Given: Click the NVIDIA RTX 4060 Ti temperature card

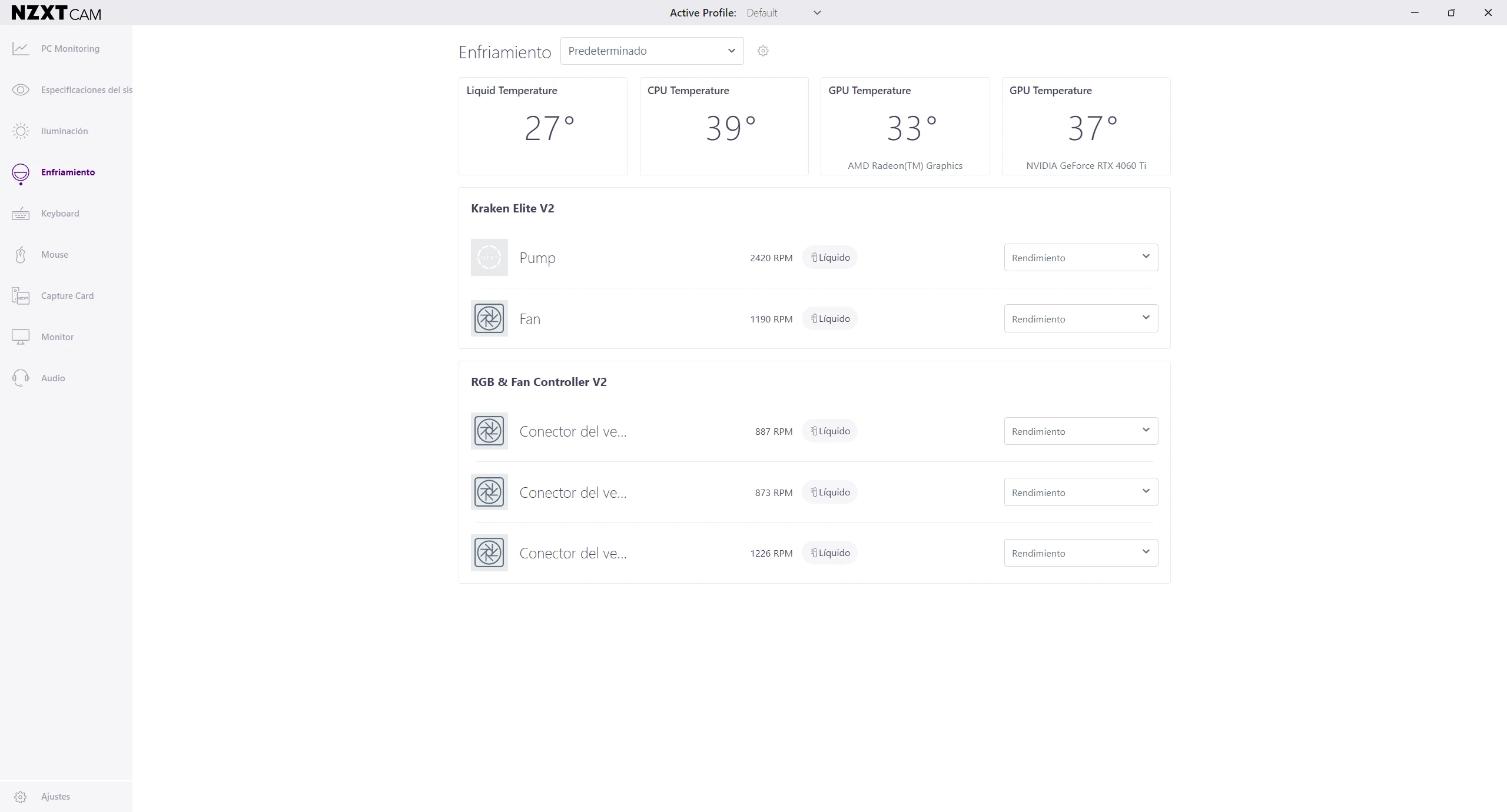Looking at the screenshot, I should tap(1086, 126).
